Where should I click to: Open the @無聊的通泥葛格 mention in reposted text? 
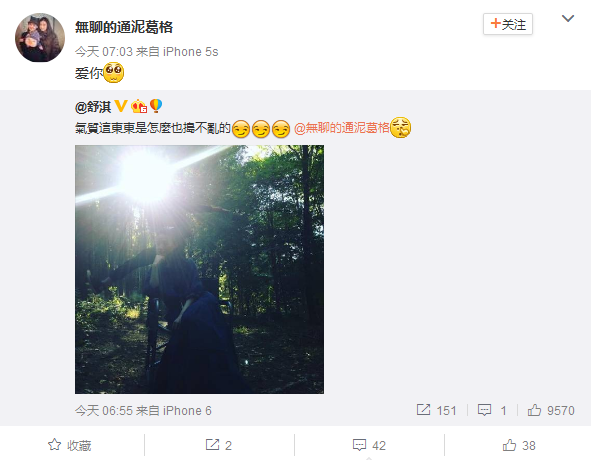pos(341,128)
